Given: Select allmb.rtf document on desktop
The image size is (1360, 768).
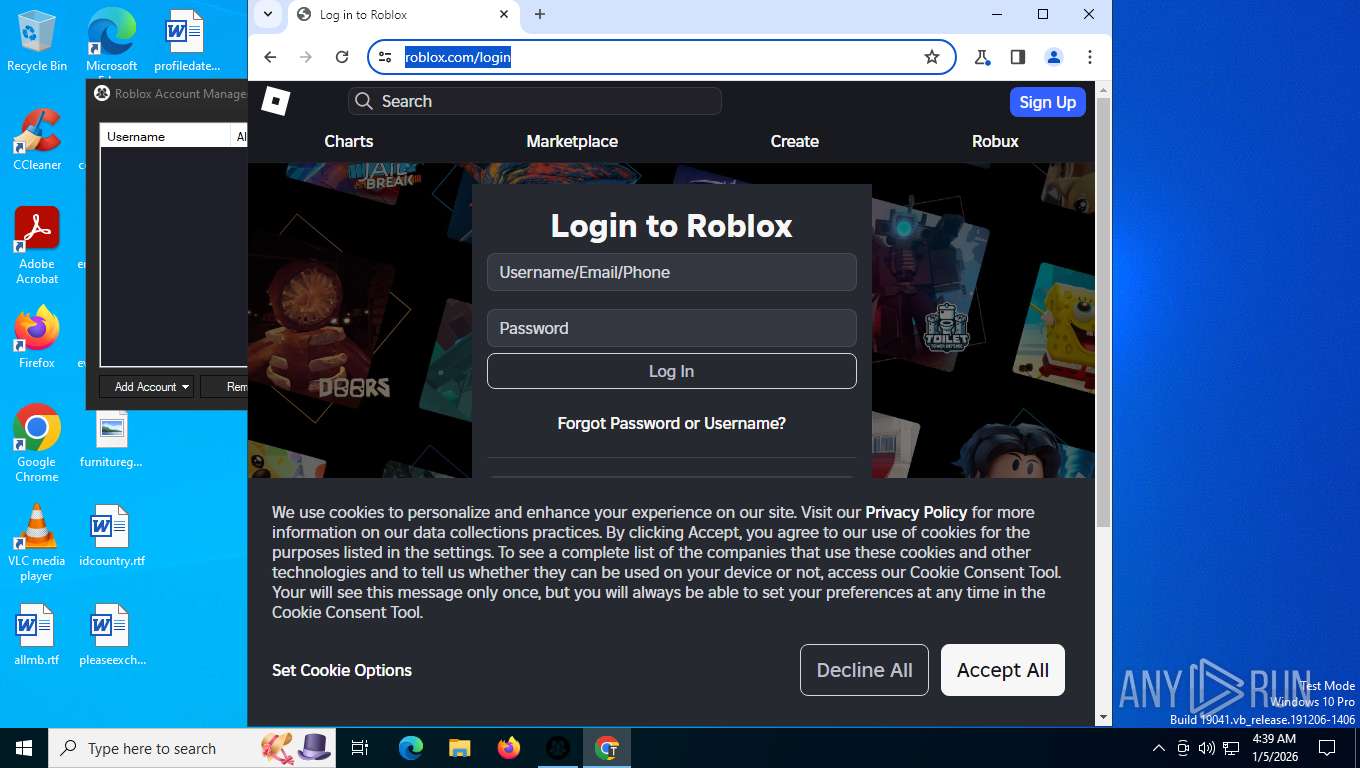Looking at the screenshot, I should [x=37, y=634].
